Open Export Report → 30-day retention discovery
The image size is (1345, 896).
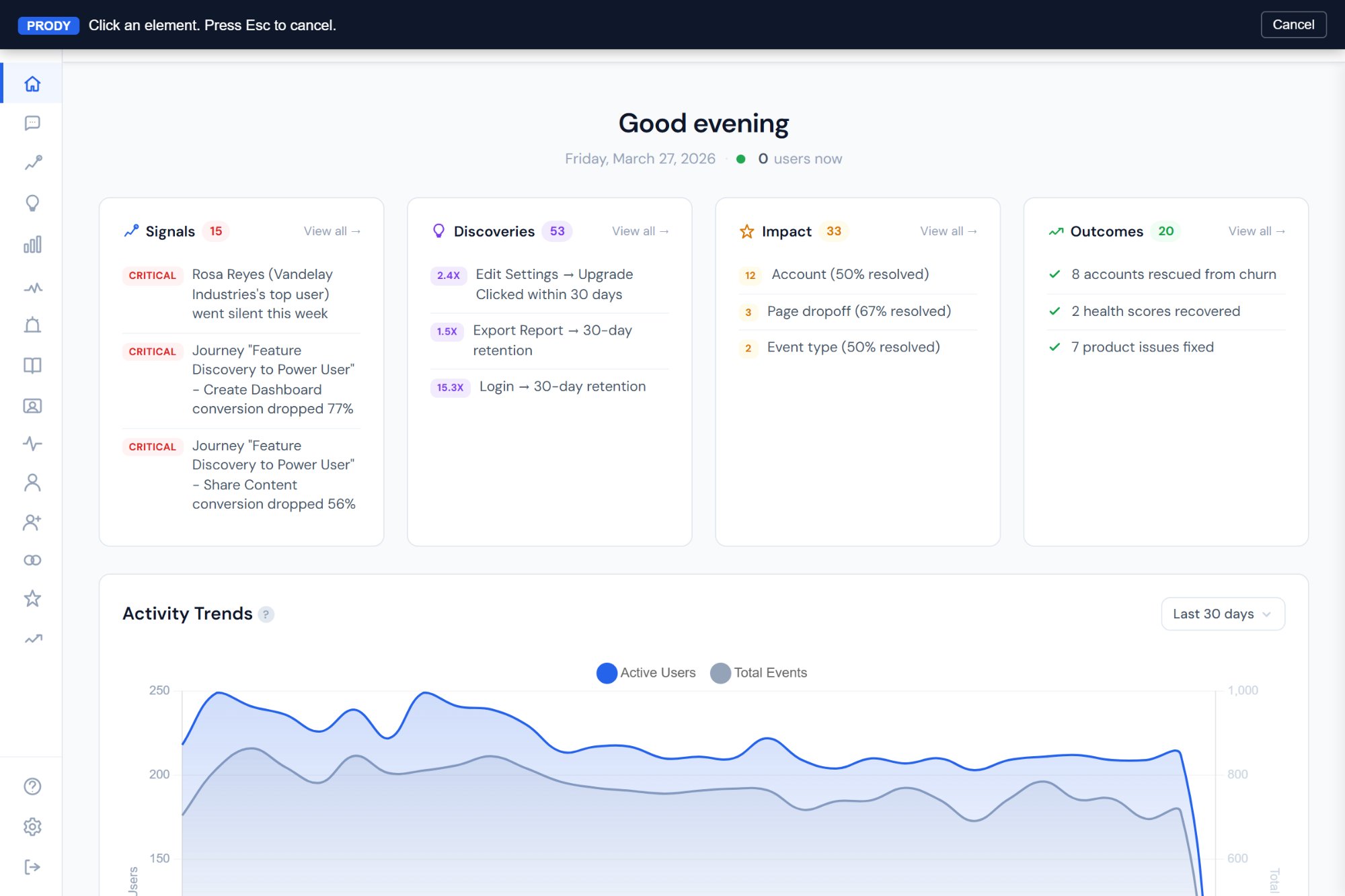point(549,340)
